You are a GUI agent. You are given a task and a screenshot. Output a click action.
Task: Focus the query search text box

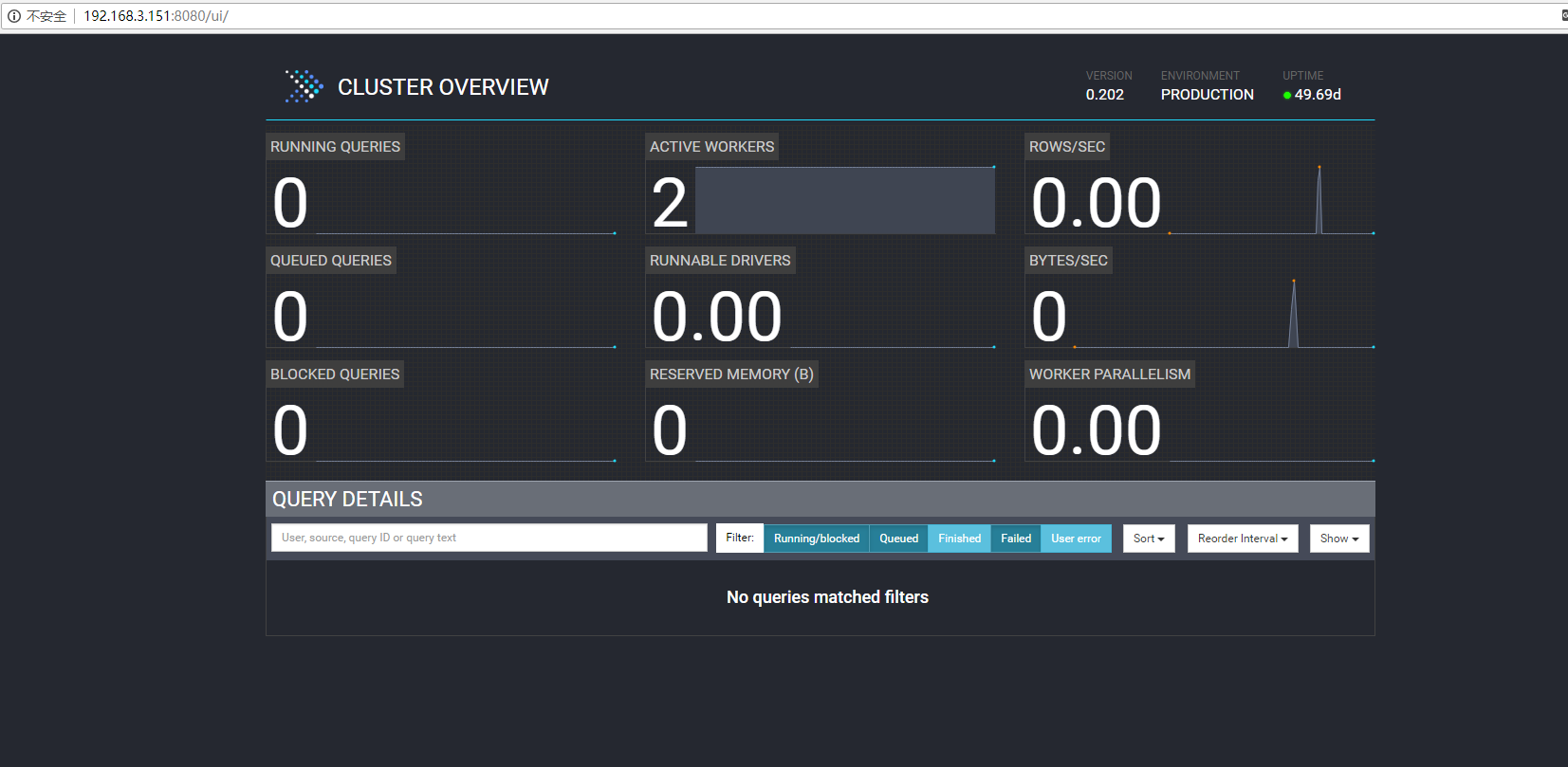coord(489,538)
